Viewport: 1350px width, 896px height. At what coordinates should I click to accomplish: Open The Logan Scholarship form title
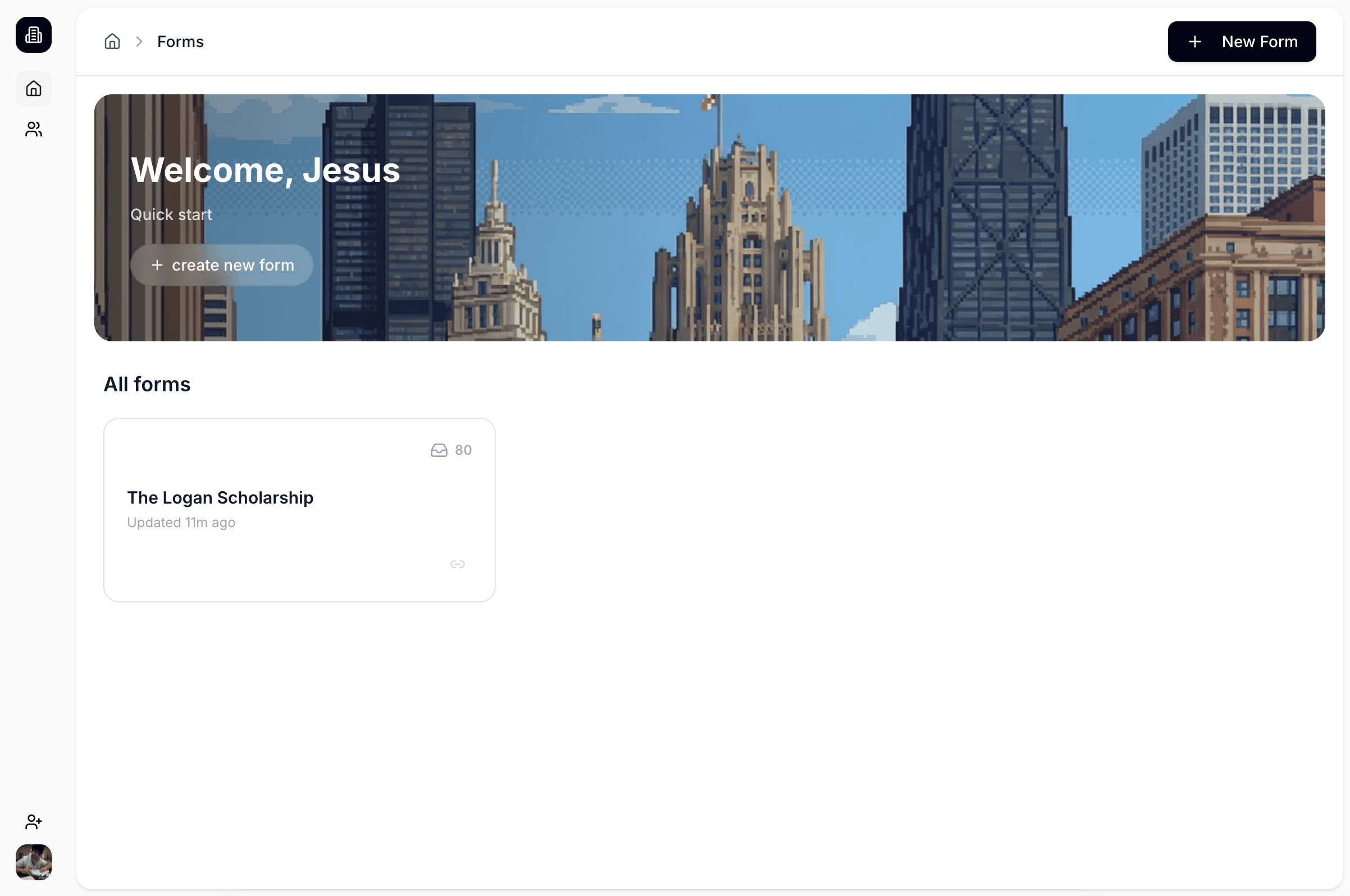pyautogui.click(x=220, y=498)
